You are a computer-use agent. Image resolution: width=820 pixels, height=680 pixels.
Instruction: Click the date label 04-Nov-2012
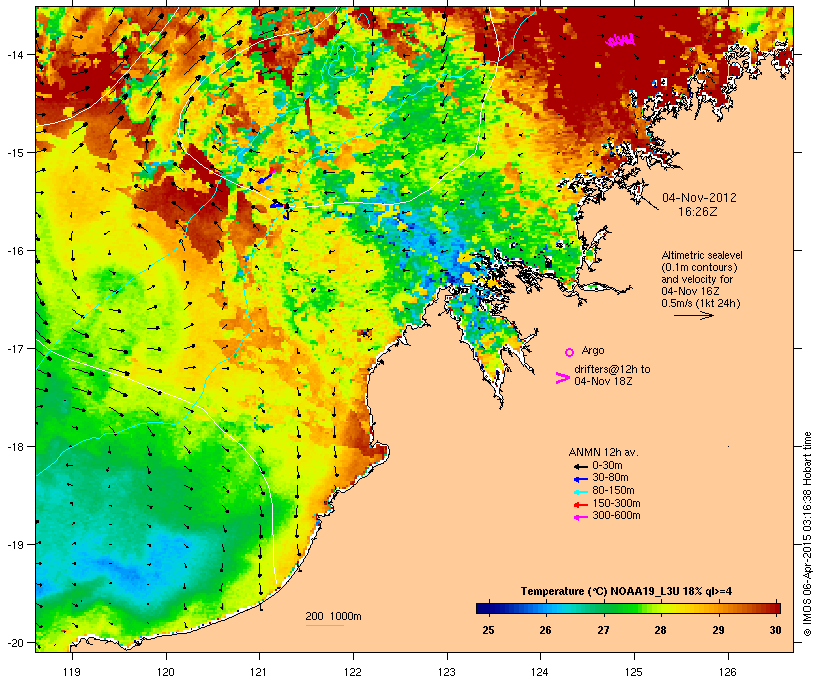point(699,198)
